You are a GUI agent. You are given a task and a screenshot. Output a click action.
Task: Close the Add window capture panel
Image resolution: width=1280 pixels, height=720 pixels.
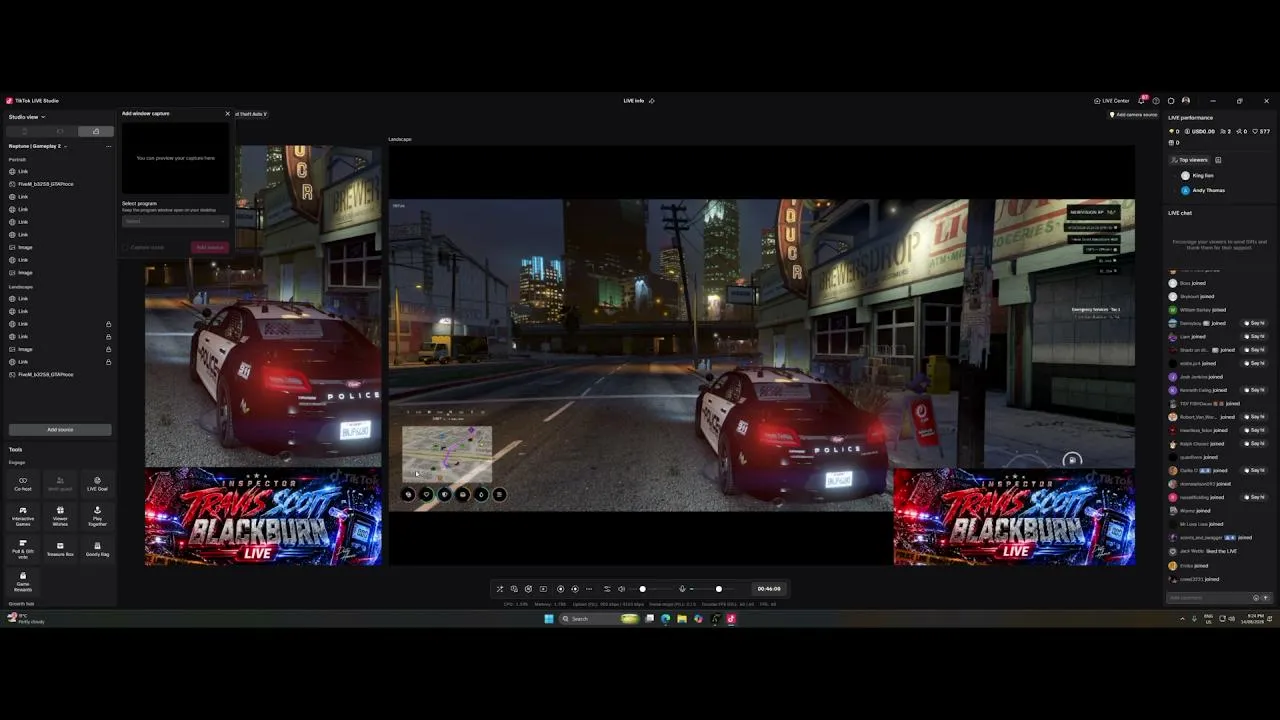coord(227,114)
